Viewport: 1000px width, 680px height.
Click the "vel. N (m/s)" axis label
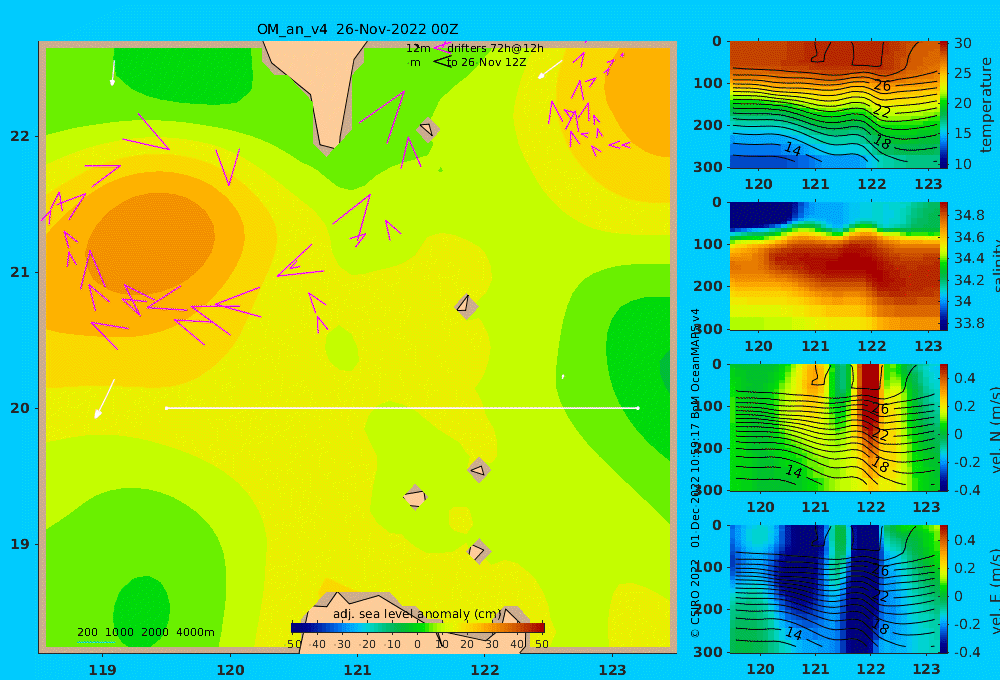point(994,429)
